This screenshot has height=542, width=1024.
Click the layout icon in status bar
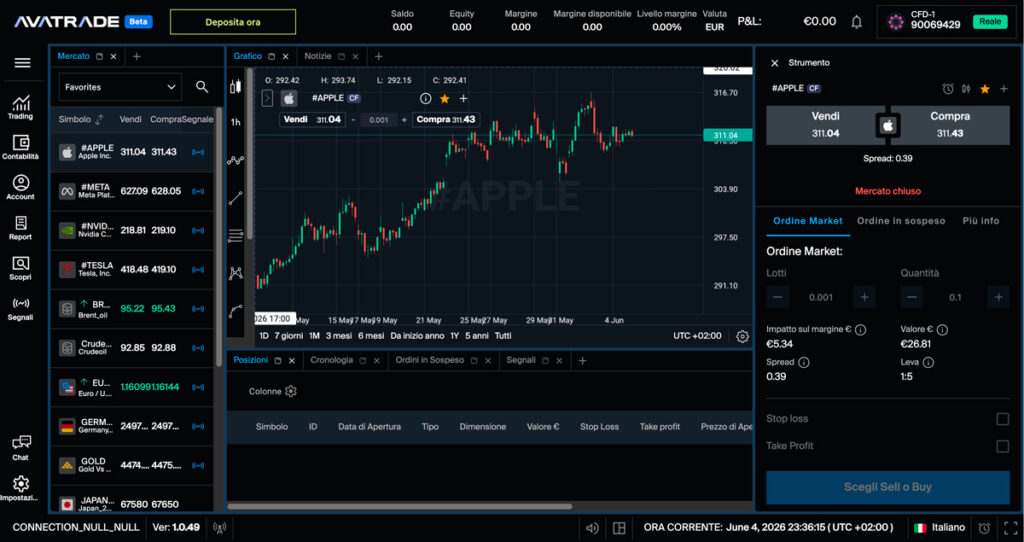tap(619, 528)
